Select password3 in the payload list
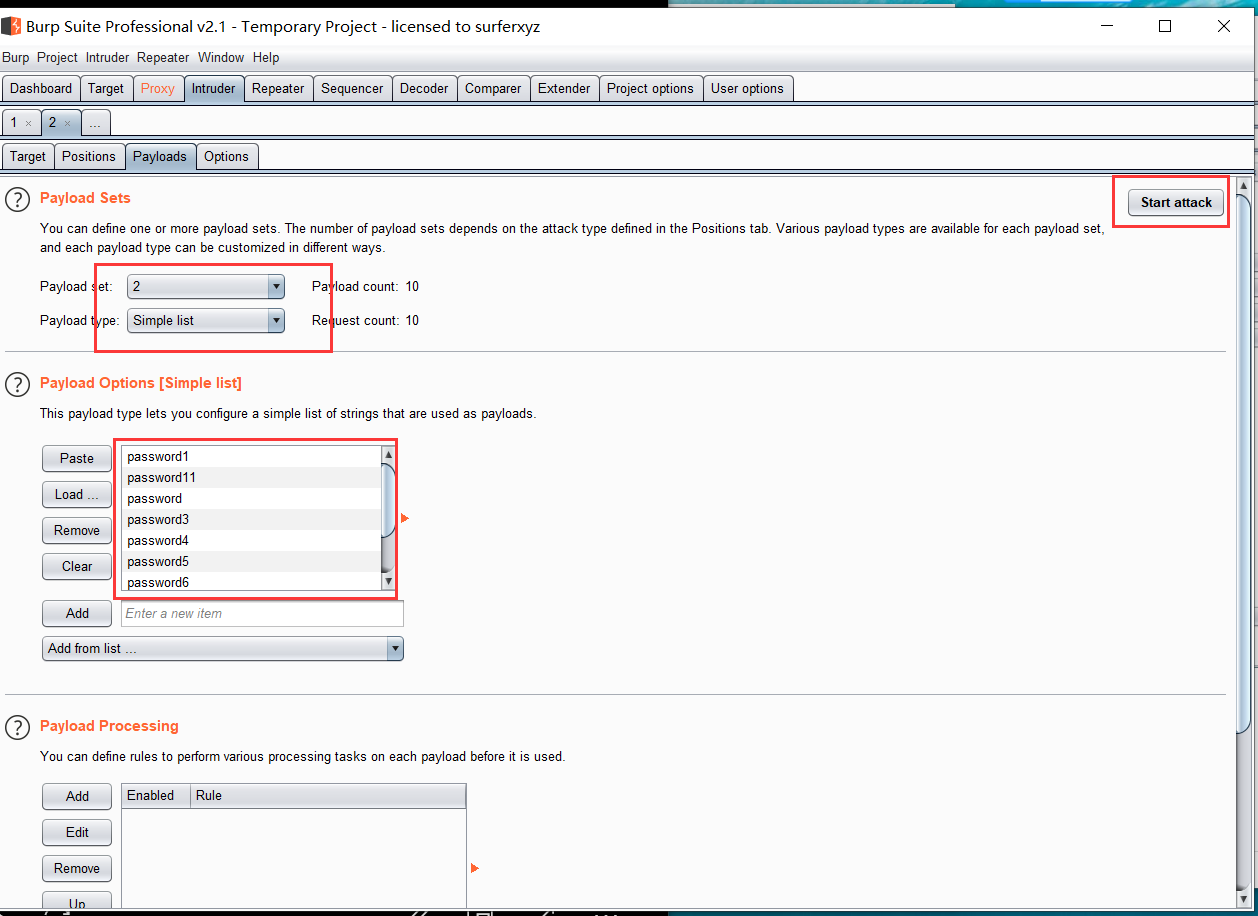 [252, 520]
